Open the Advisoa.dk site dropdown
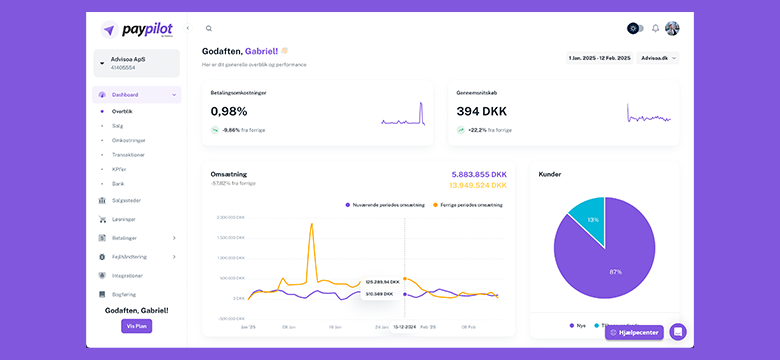The width and height of the screenshot is (780, 360). click(658, 58)
